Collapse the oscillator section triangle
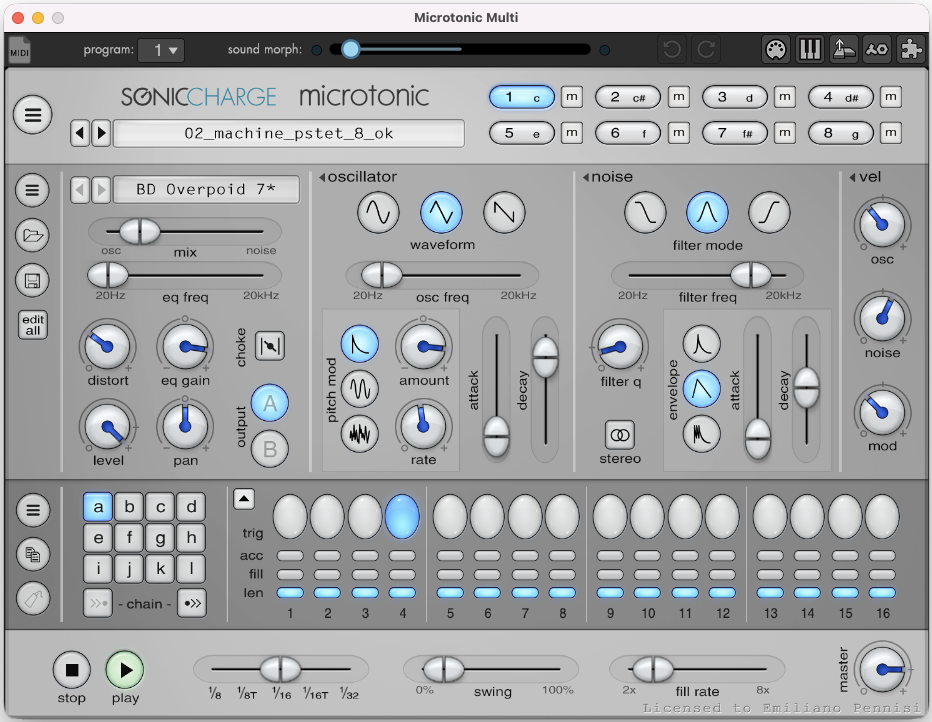Image resolution: width=932 pixels, height=722 pixels. 322,177
